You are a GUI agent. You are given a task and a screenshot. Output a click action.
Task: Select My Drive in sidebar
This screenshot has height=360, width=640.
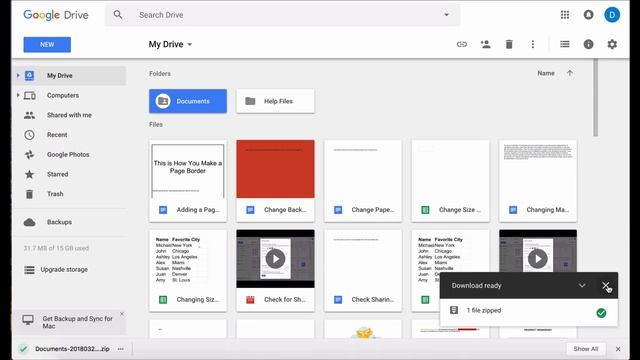coord(69,76)
